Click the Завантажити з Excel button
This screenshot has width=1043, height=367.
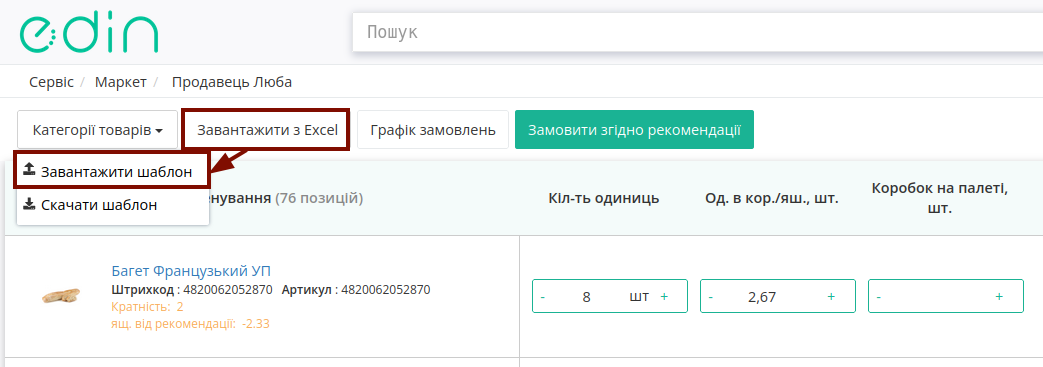pos(267,130)
